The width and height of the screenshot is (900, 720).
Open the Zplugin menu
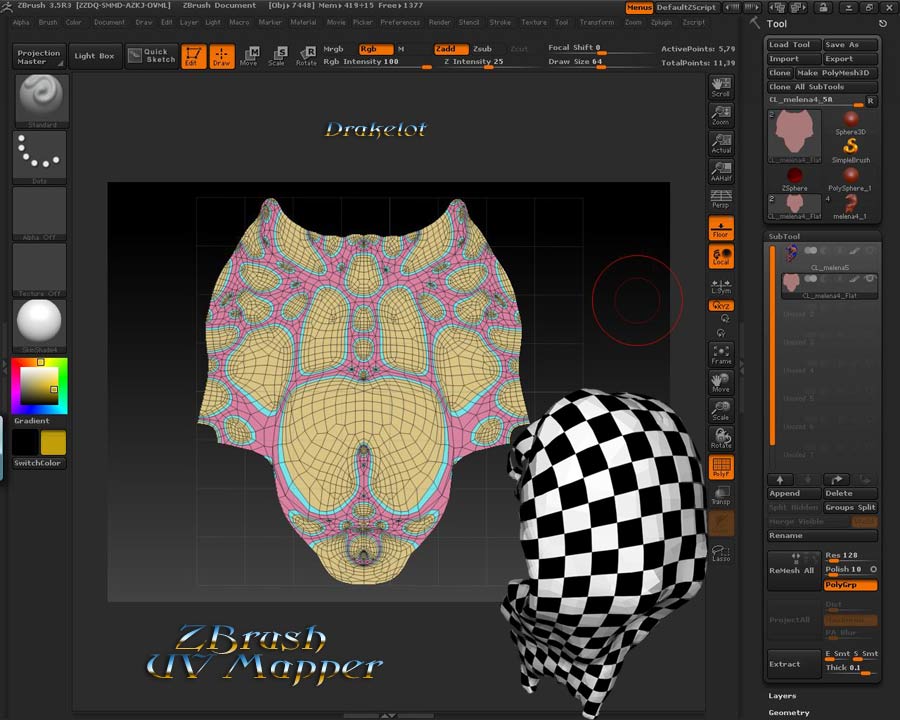661,22
